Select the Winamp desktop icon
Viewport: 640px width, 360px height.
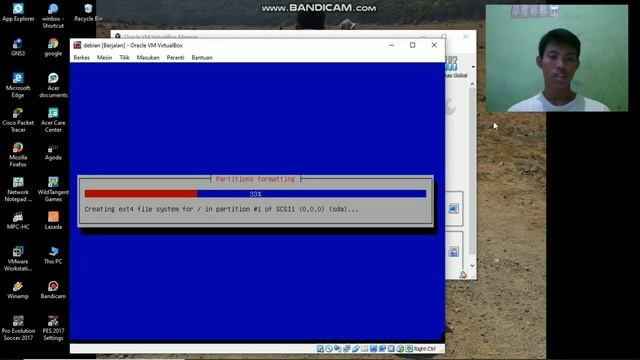click(x=18, y=290)
